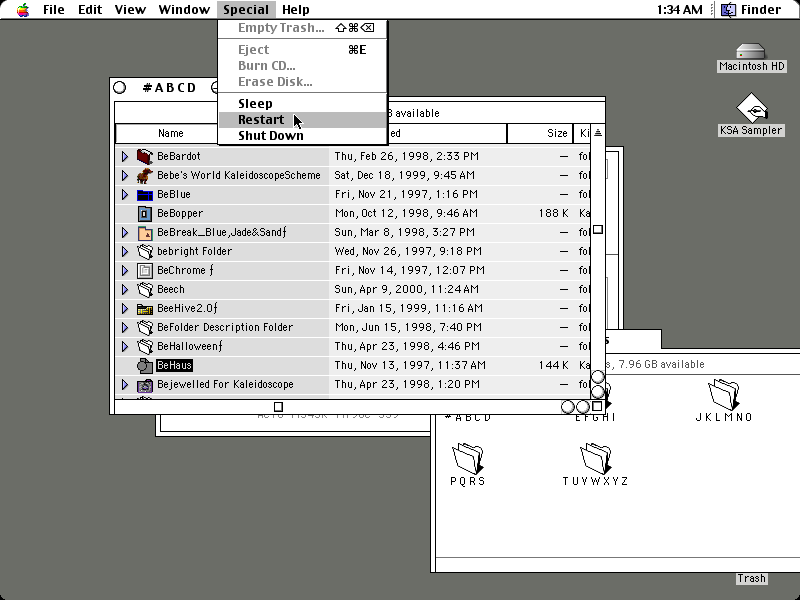Select the BeBlue folder icon
The height and width of the screenshot is (600, 800).
click(x=145, y=194)
